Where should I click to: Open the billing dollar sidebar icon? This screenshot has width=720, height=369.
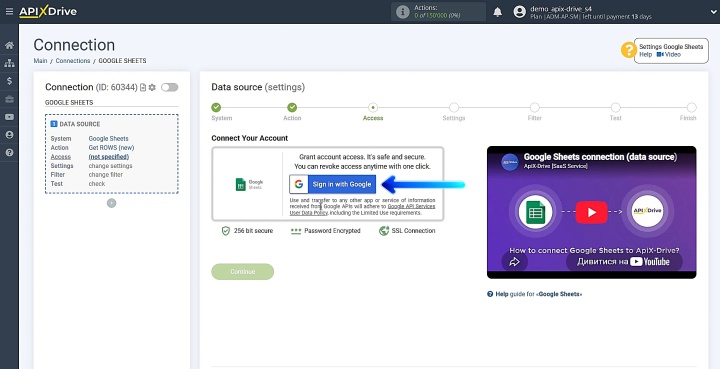[x=9, y=81]
